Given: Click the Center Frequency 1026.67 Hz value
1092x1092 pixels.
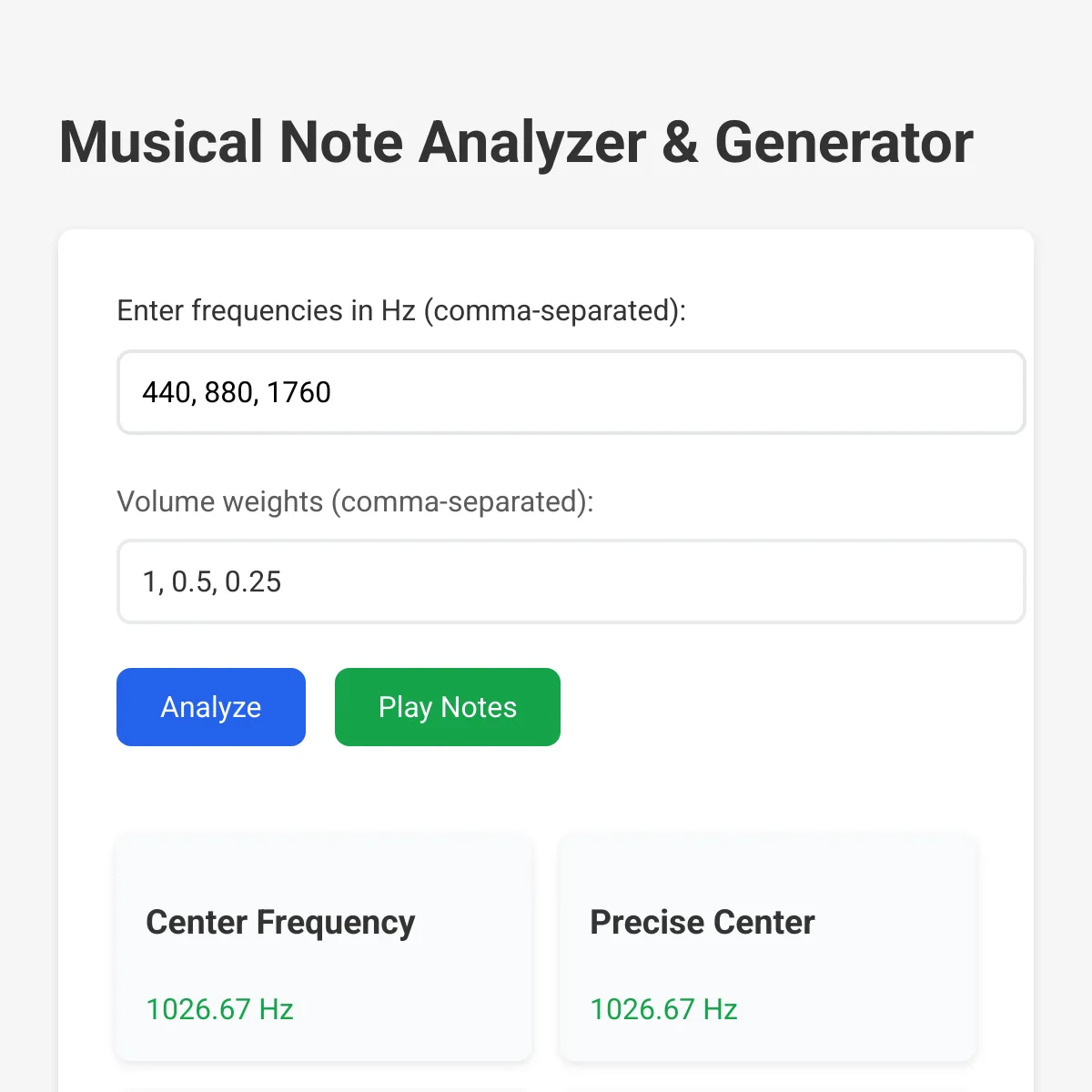Looking at the screenshot, I should pos(219,1009).
